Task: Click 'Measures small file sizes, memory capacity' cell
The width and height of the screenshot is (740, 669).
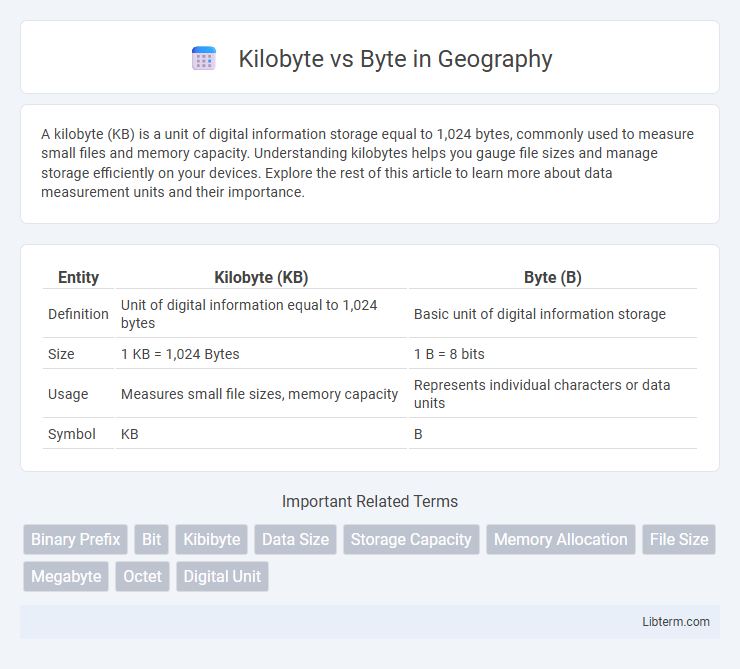Action: [261, 394]
